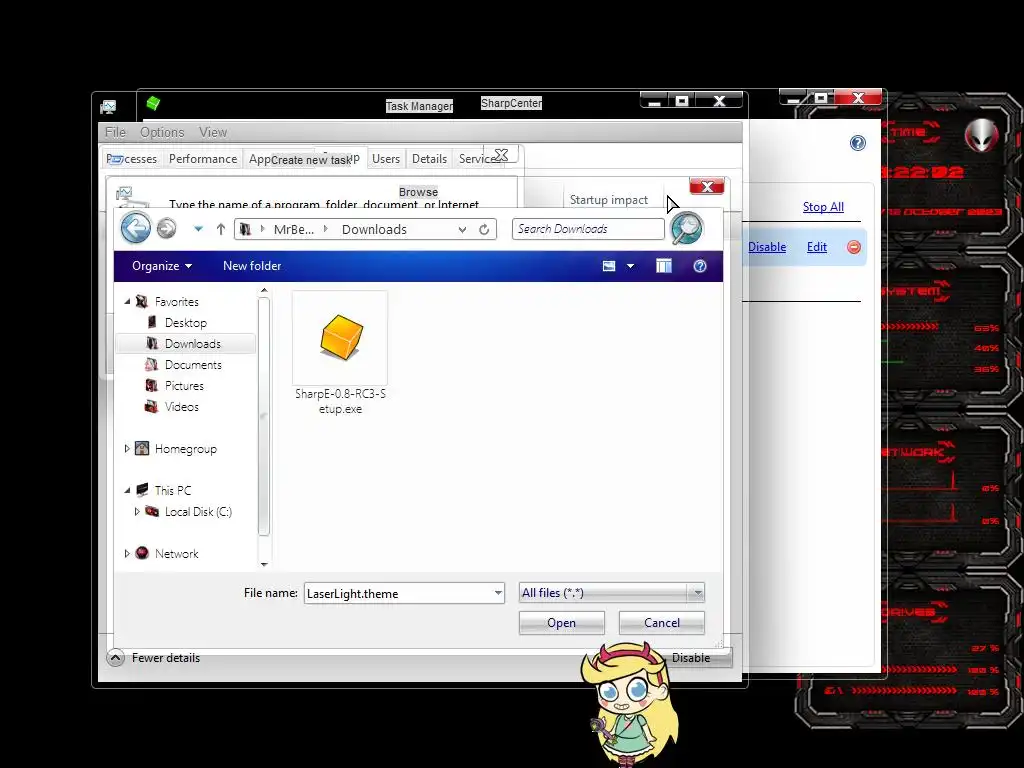Close the Browse dialog red X
Screen dimensions: 1024x768
[707, 187]
